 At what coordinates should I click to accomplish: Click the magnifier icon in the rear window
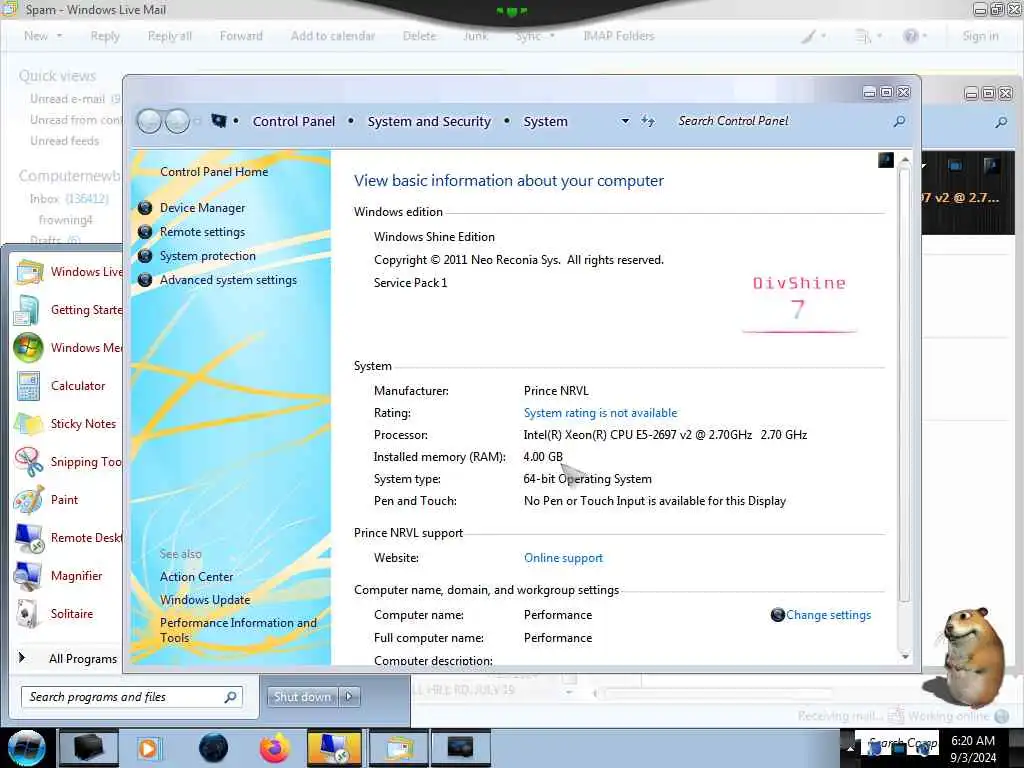(x=1001, y=121)
